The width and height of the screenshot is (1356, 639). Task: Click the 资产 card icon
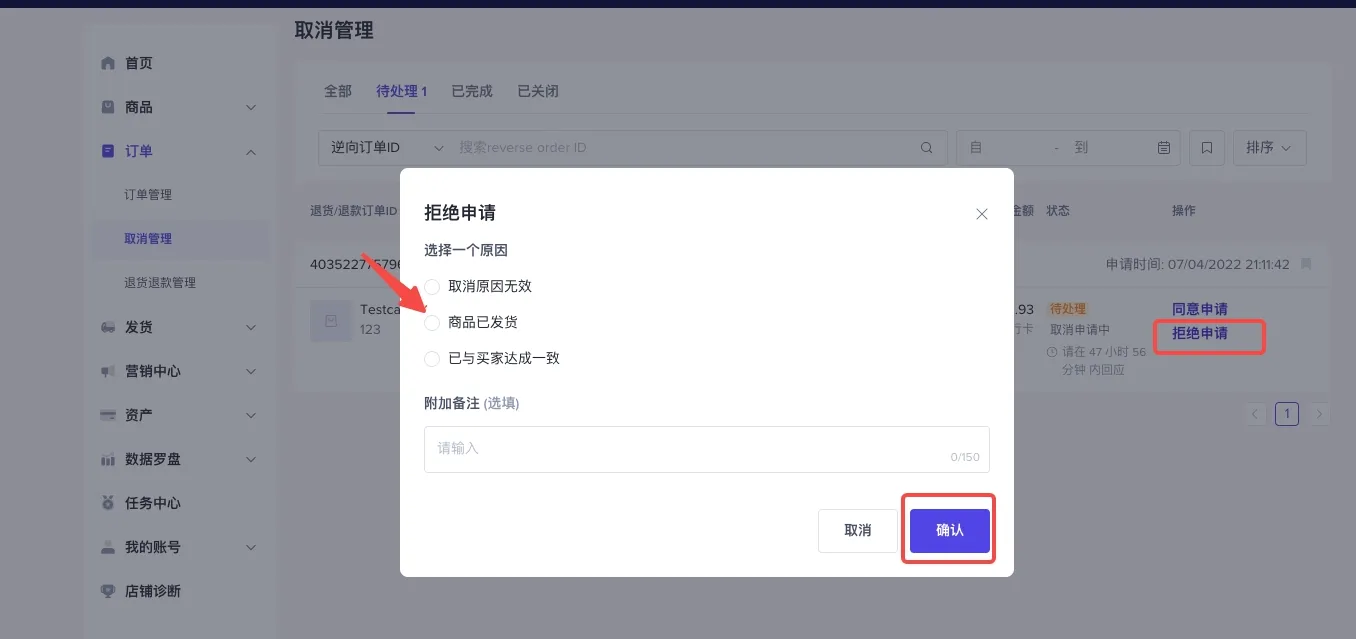[108, 415]
